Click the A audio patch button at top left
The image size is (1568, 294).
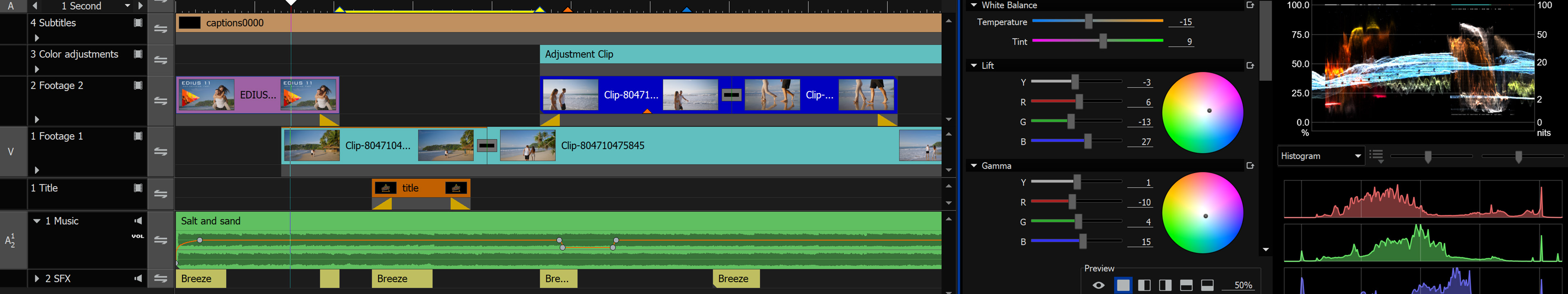click(11, 6)
